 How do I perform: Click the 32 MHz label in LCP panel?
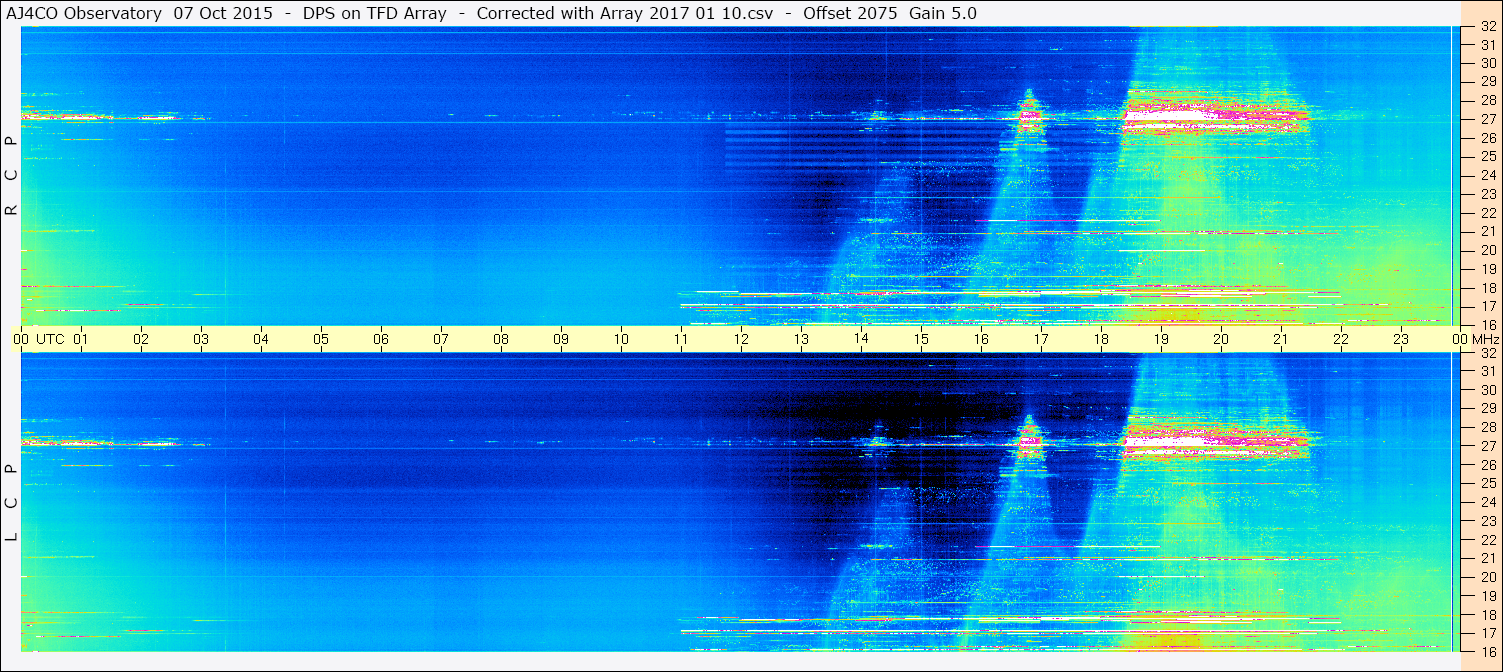(1487, 353)
